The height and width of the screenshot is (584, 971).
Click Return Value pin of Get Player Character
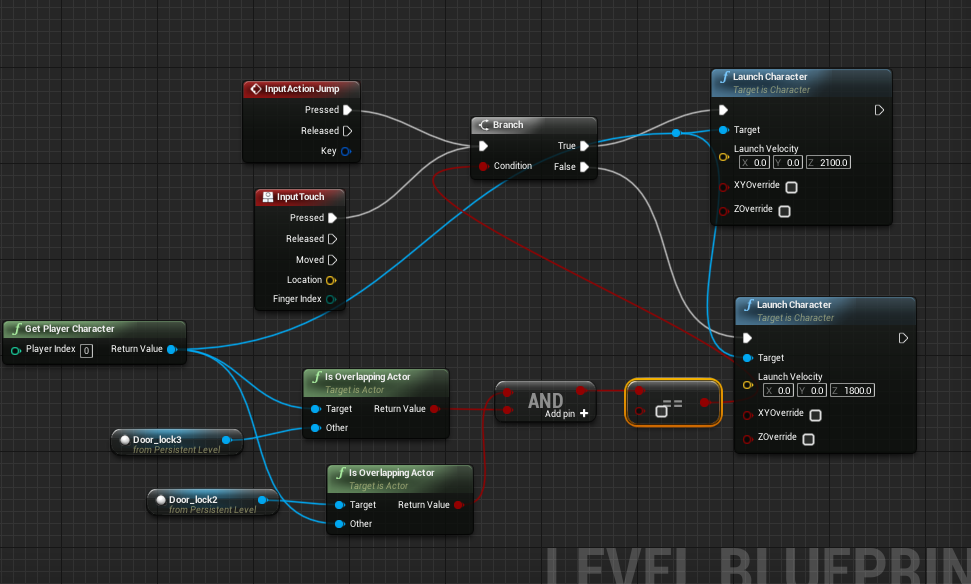[x=172, y=350]
